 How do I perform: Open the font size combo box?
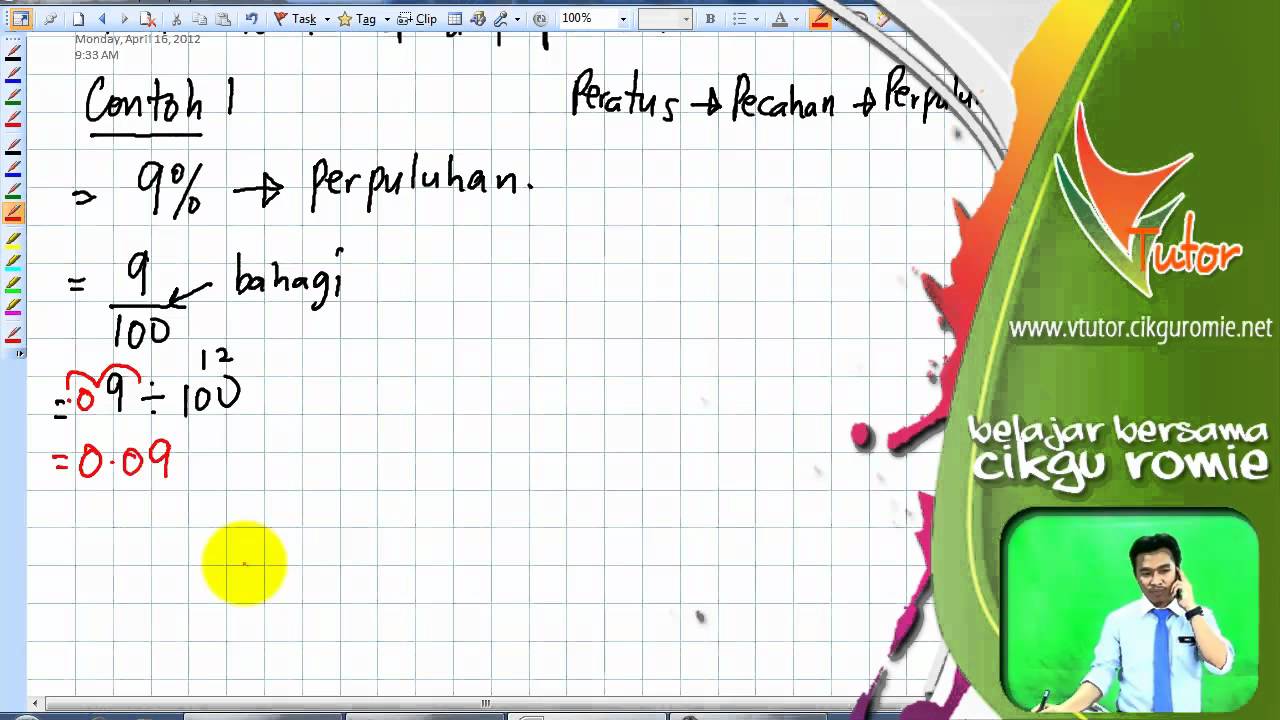665,19
